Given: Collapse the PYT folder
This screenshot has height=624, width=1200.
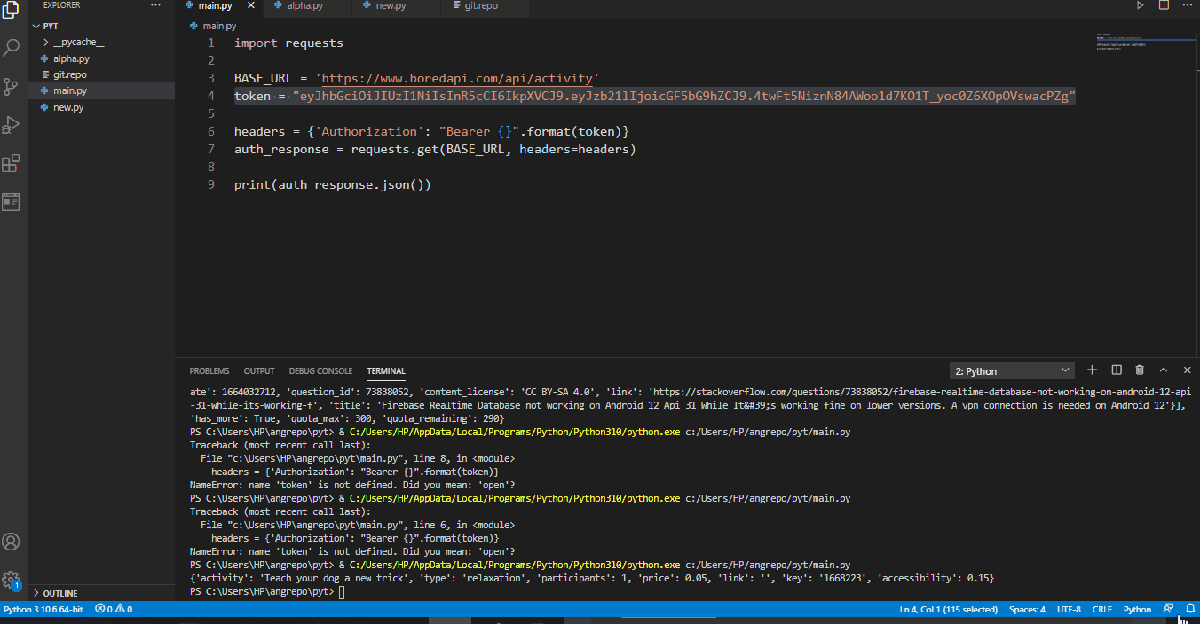Looking at the screenshot, I should point(48,25).
